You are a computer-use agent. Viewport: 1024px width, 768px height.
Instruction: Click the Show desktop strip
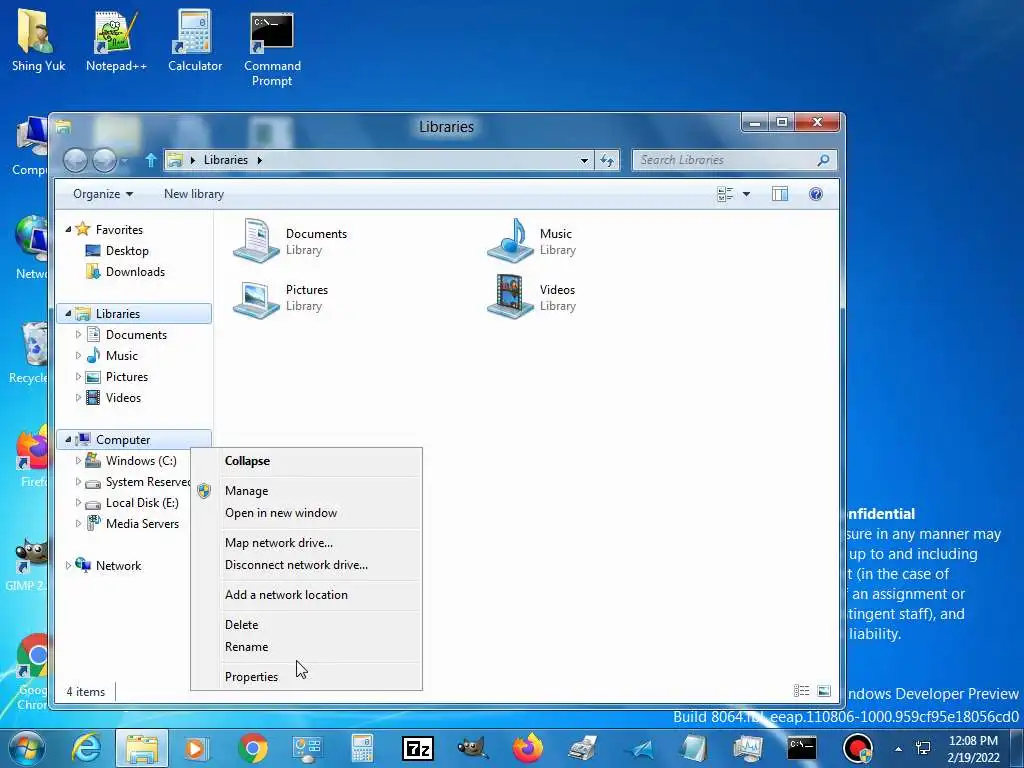pyautogui.click(x=1017, y=748)
